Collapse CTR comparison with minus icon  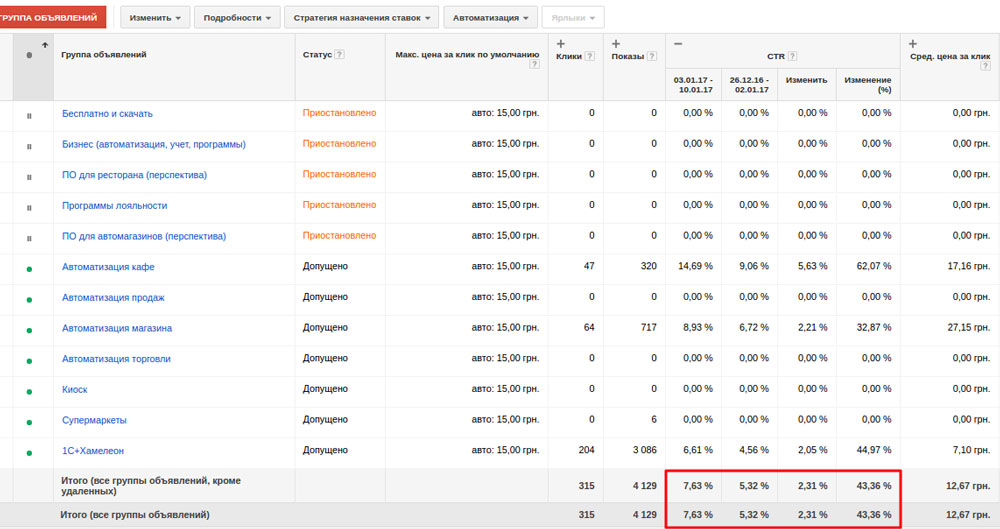click(678, 44)
